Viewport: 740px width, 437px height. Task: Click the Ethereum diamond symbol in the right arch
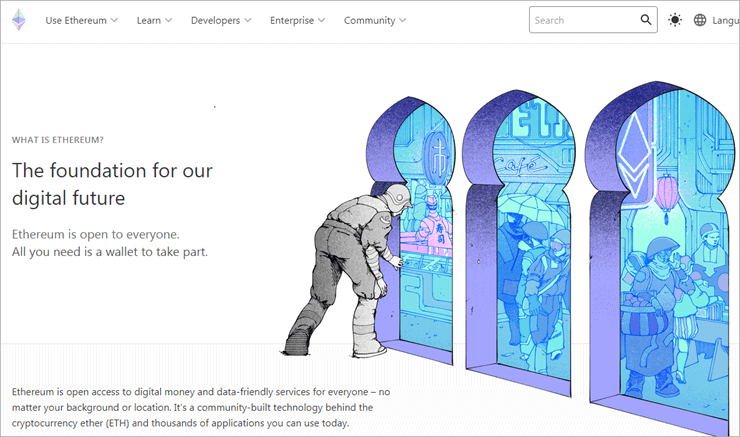632,150
